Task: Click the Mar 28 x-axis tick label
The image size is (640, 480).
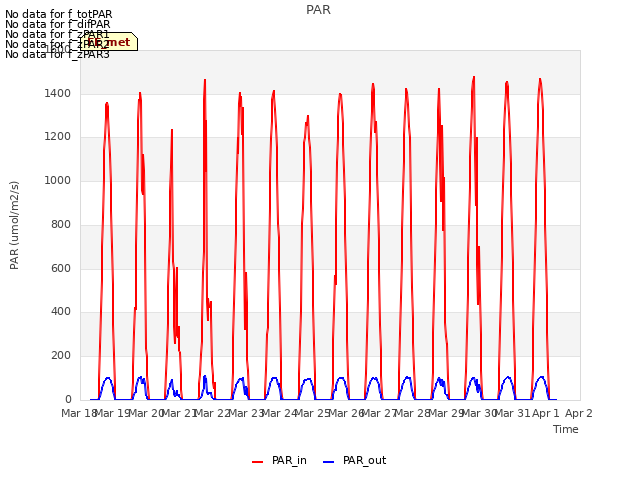Action: (413, 413)
